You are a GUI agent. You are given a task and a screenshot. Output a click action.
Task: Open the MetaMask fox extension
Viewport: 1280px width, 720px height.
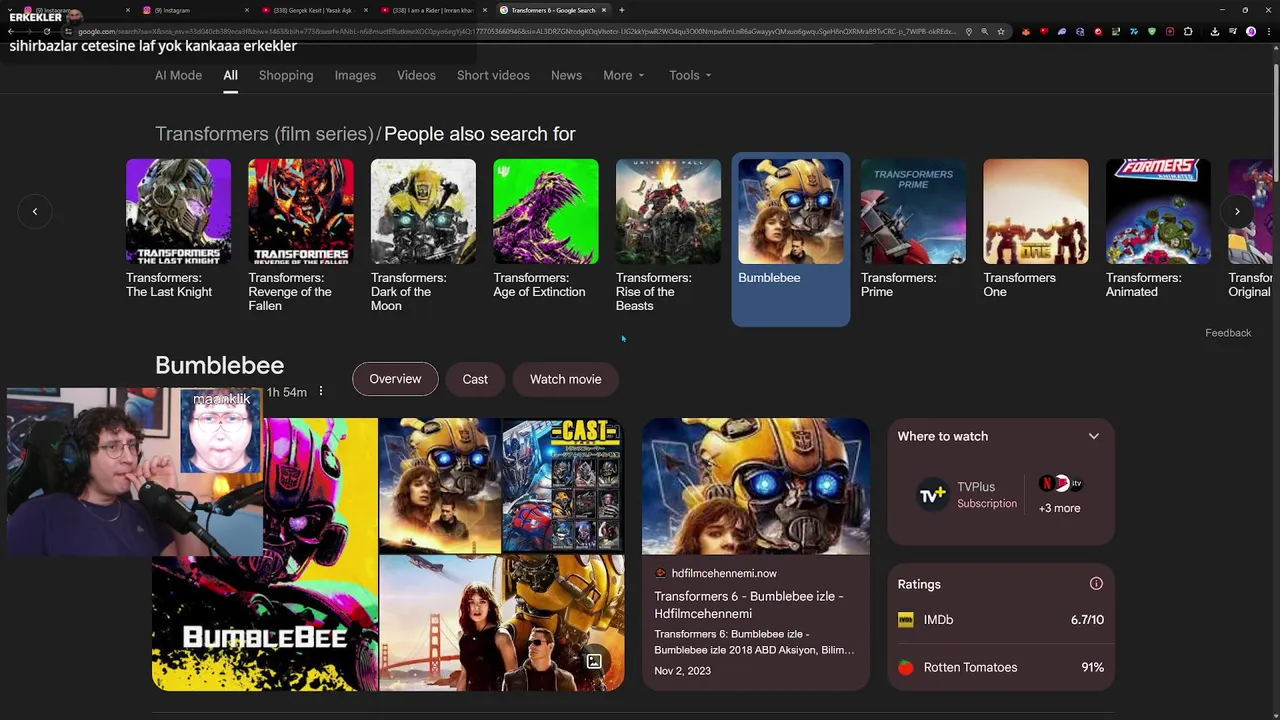(1026, 32)
